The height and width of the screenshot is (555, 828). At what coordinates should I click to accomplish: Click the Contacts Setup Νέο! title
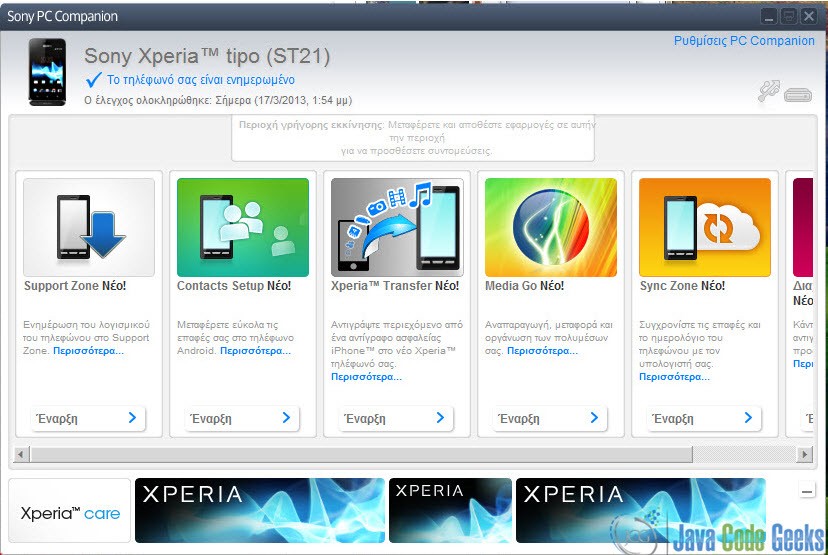[234, 286]
